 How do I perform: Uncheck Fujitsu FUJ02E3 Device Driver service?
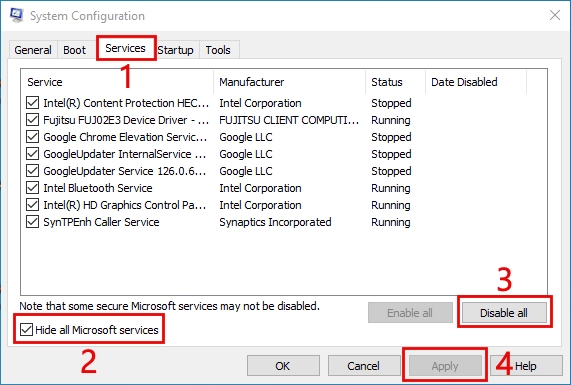[32, 120]
